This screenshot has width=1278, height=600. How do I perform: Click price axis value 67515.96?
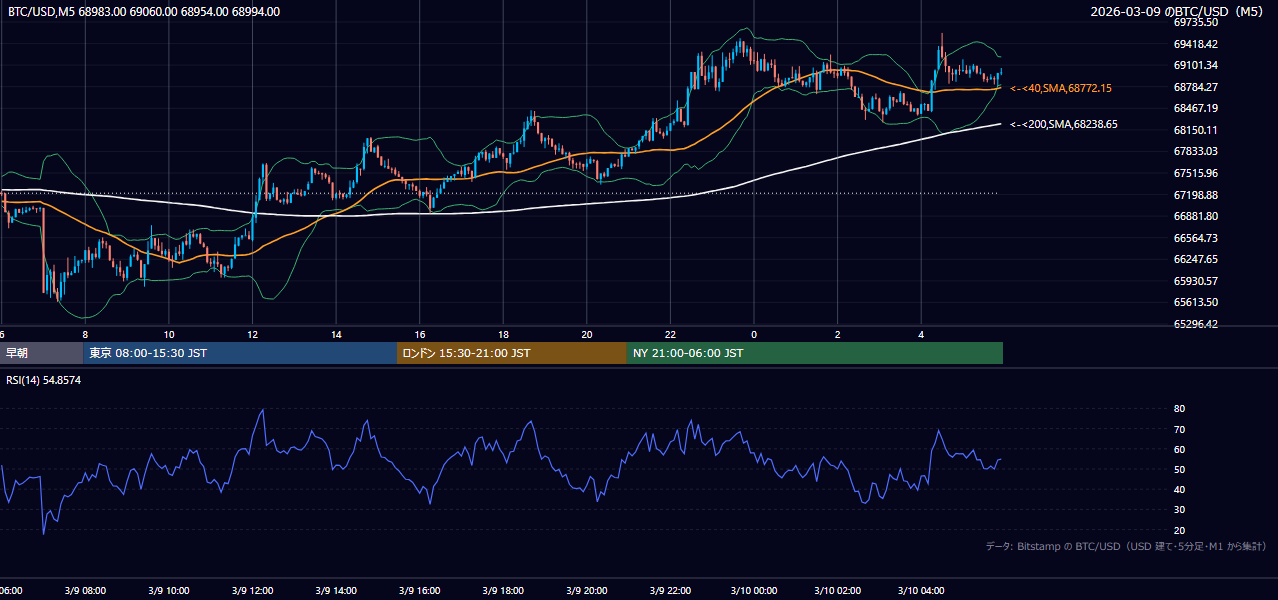[1195, 173]
